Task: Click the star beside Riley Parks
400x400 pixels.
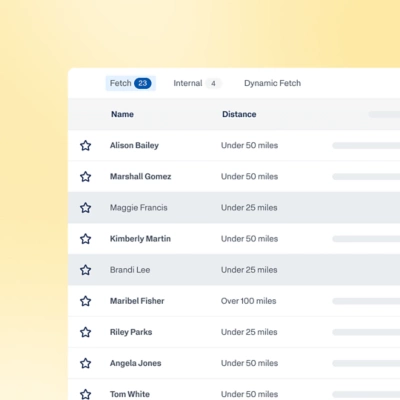Action: tap(86, 332)
